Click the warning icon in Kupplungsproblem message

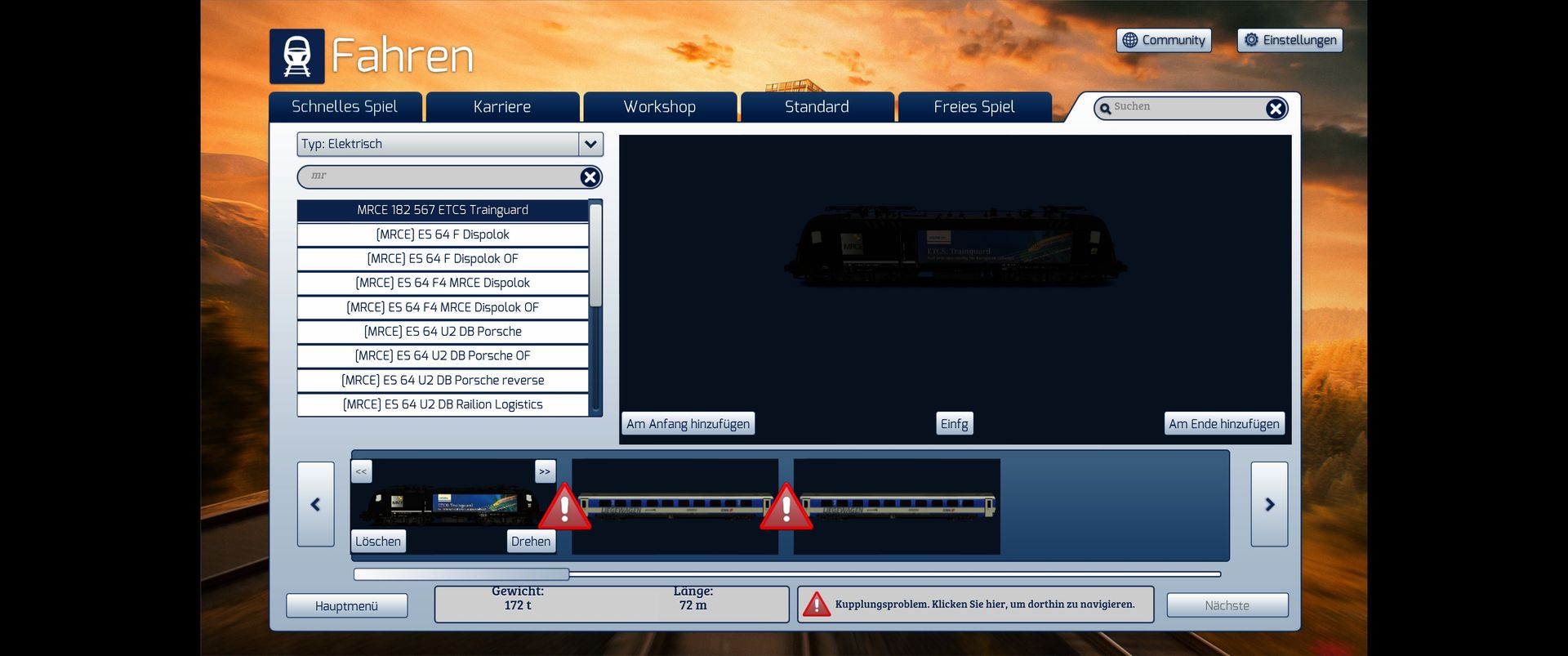[x=817, y=605]
